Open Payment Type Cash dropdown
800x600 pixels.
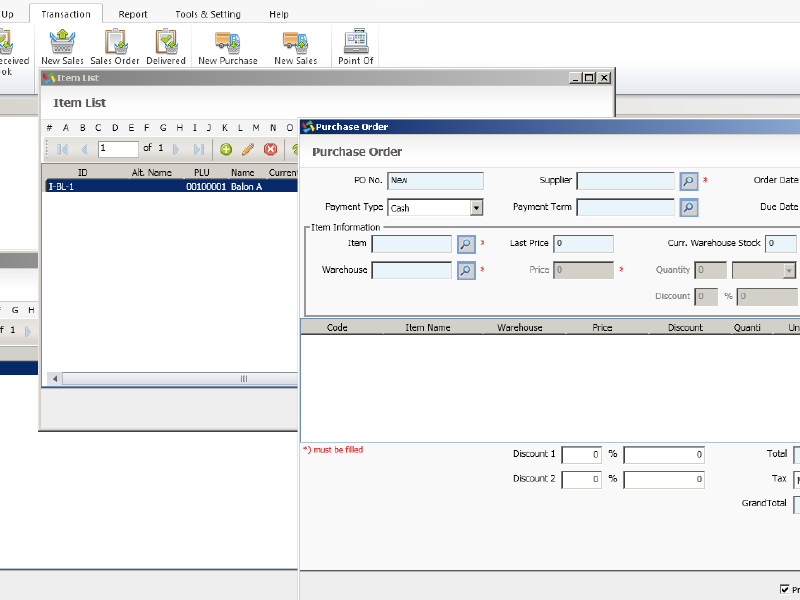point(477,208)
